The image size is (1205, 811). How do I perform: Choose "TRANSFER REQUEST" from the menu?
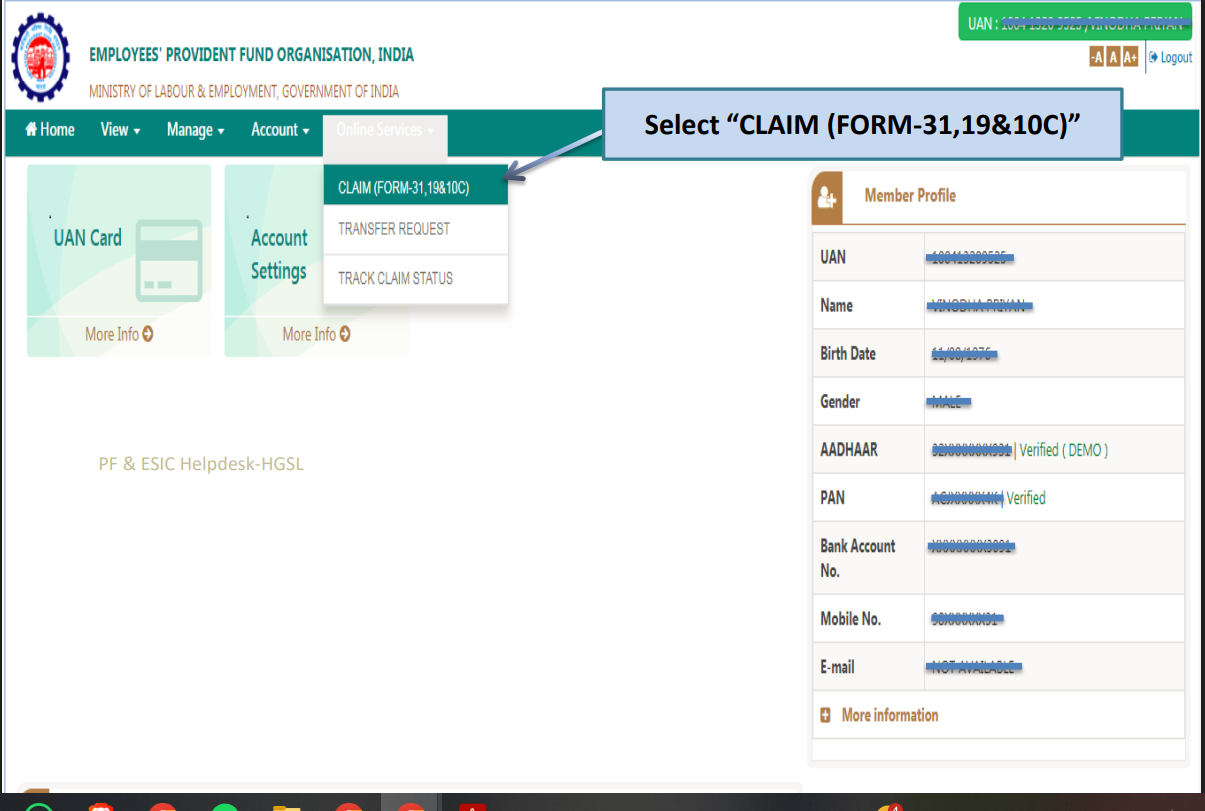(392, 229)
